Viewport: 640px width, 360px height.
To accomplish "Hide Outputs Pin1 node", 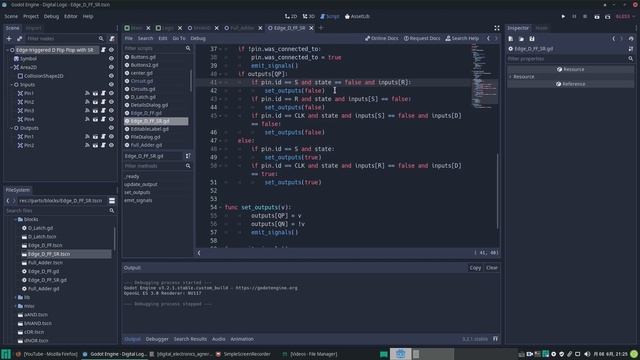I will click(x=111, y=137).
